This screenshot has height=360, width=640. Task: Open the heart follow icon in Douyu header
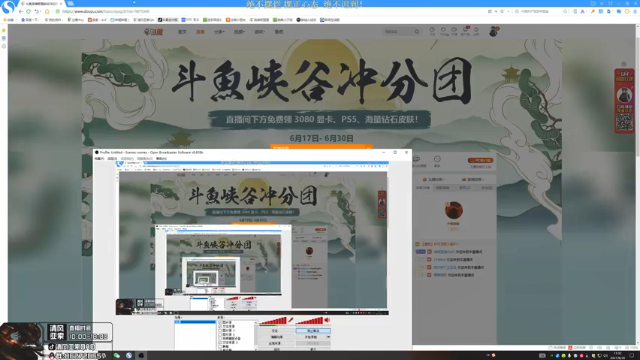pyautogui.click(x=443, y=31)
